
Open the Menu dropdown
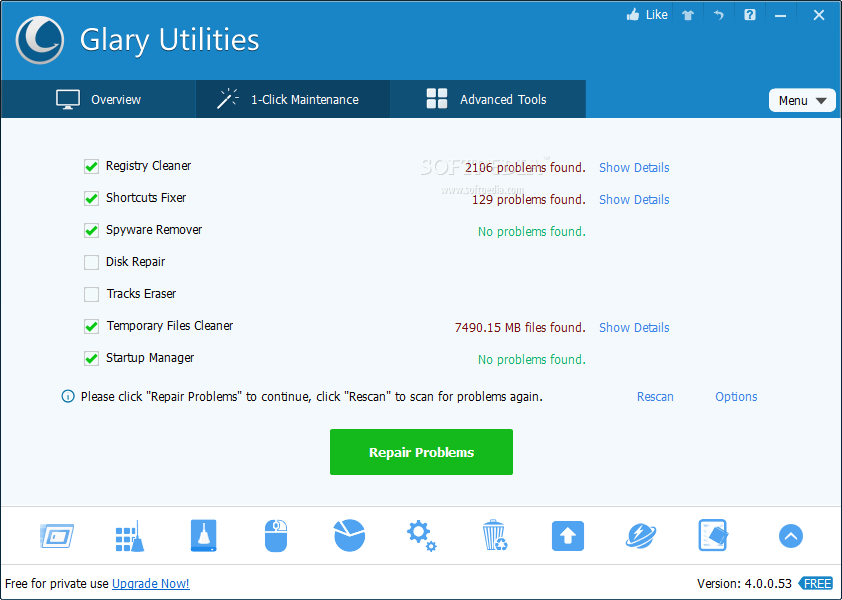[x=802, y=100]
